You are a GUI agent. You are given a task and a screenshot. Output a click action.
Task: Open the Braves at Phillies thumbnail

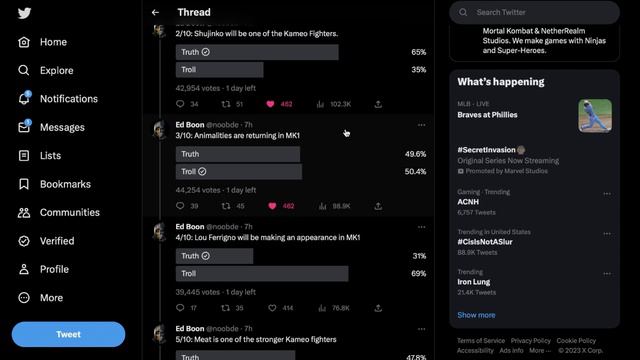pos(595,116)
